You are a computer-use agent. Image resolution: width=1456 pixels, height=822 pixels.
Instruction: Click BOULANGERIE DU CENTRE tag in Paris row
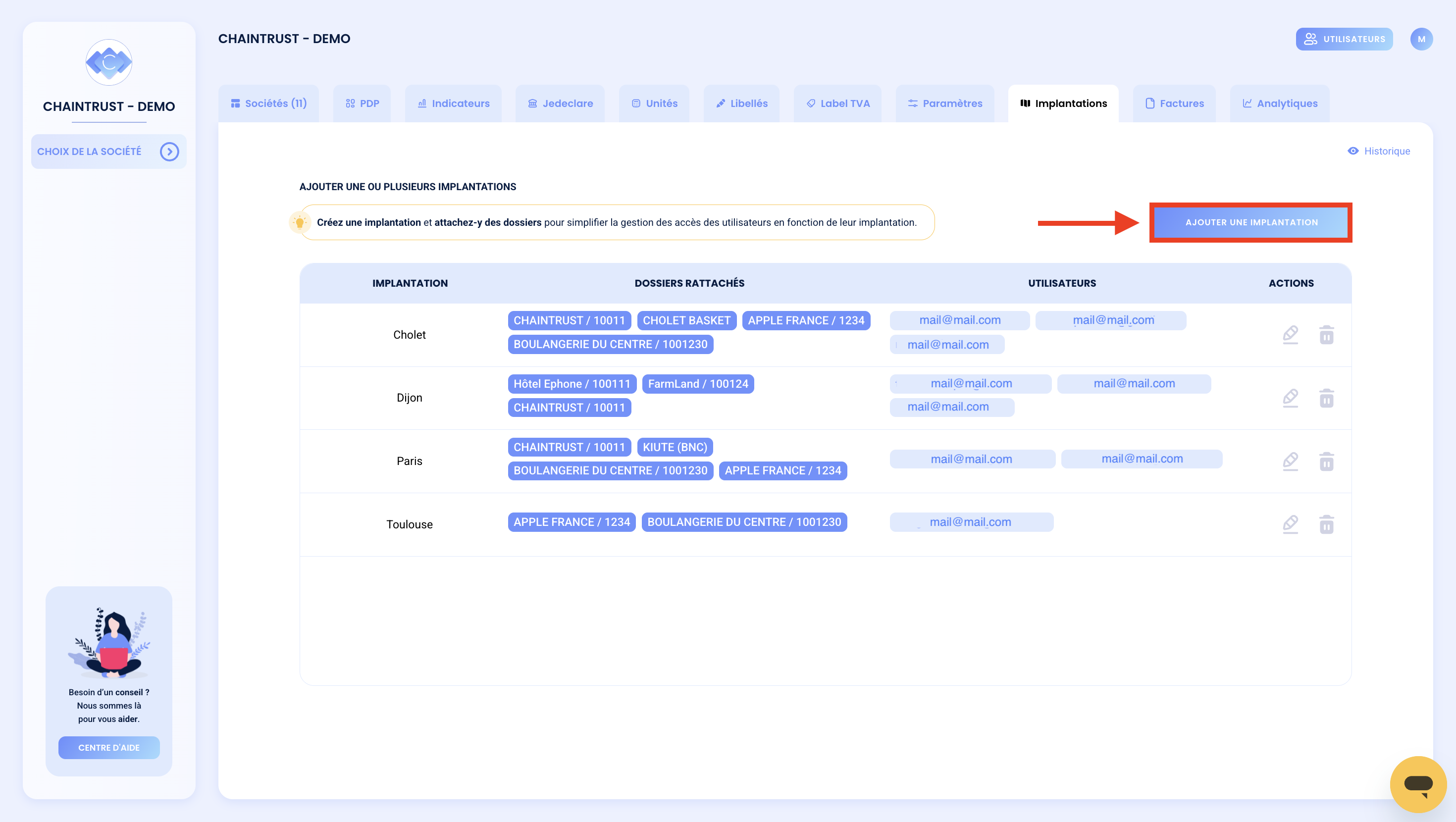(611, 470)
